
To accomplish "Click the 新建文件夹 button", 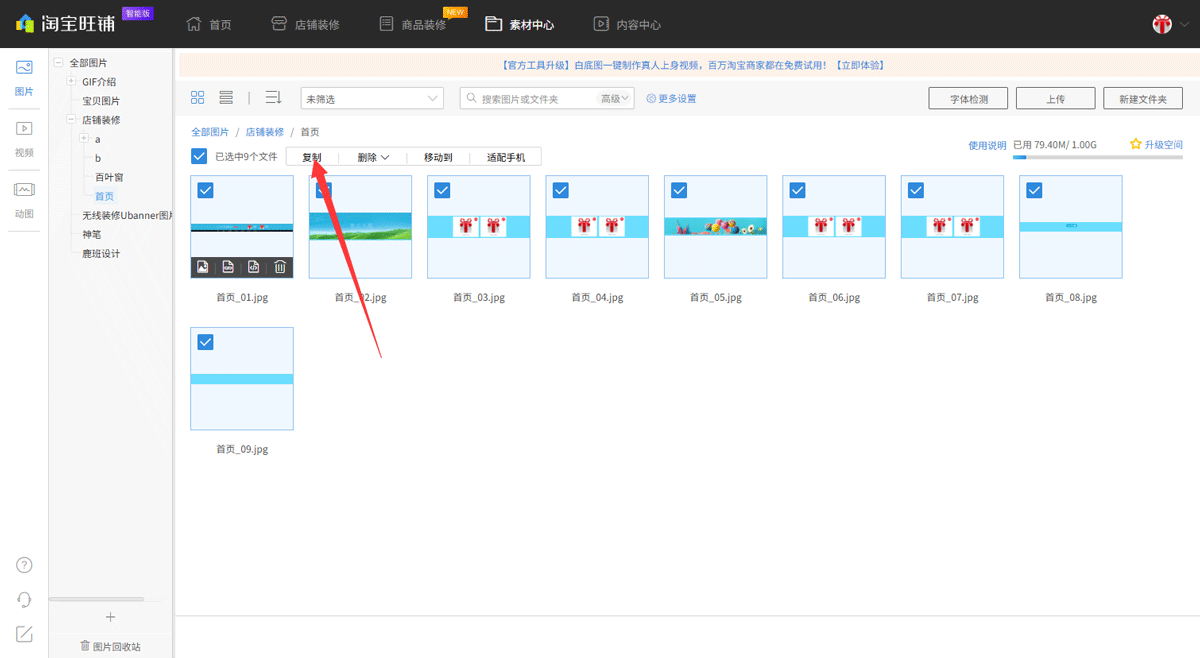I will coord(1143,99).
